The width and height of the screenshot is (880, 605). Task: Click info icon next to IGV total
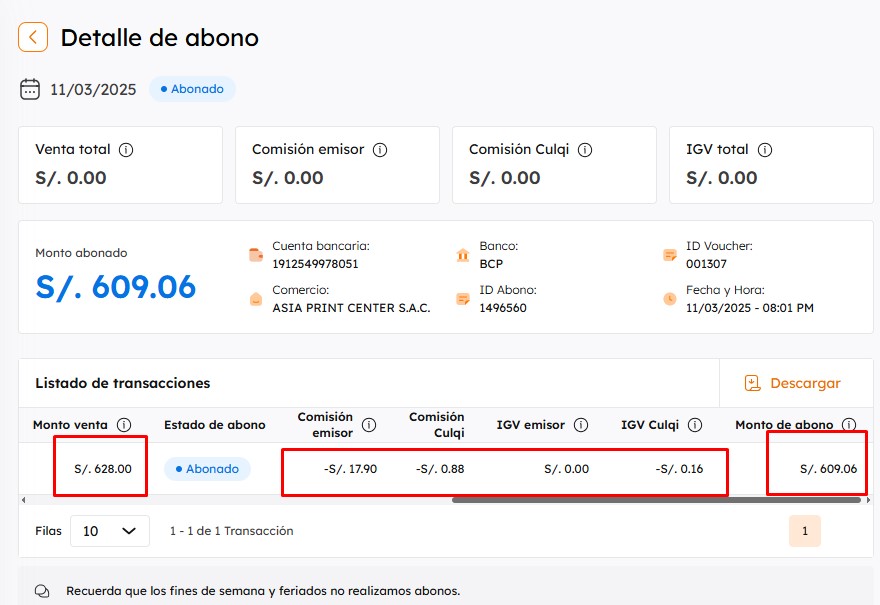click(x=765, y=150)
